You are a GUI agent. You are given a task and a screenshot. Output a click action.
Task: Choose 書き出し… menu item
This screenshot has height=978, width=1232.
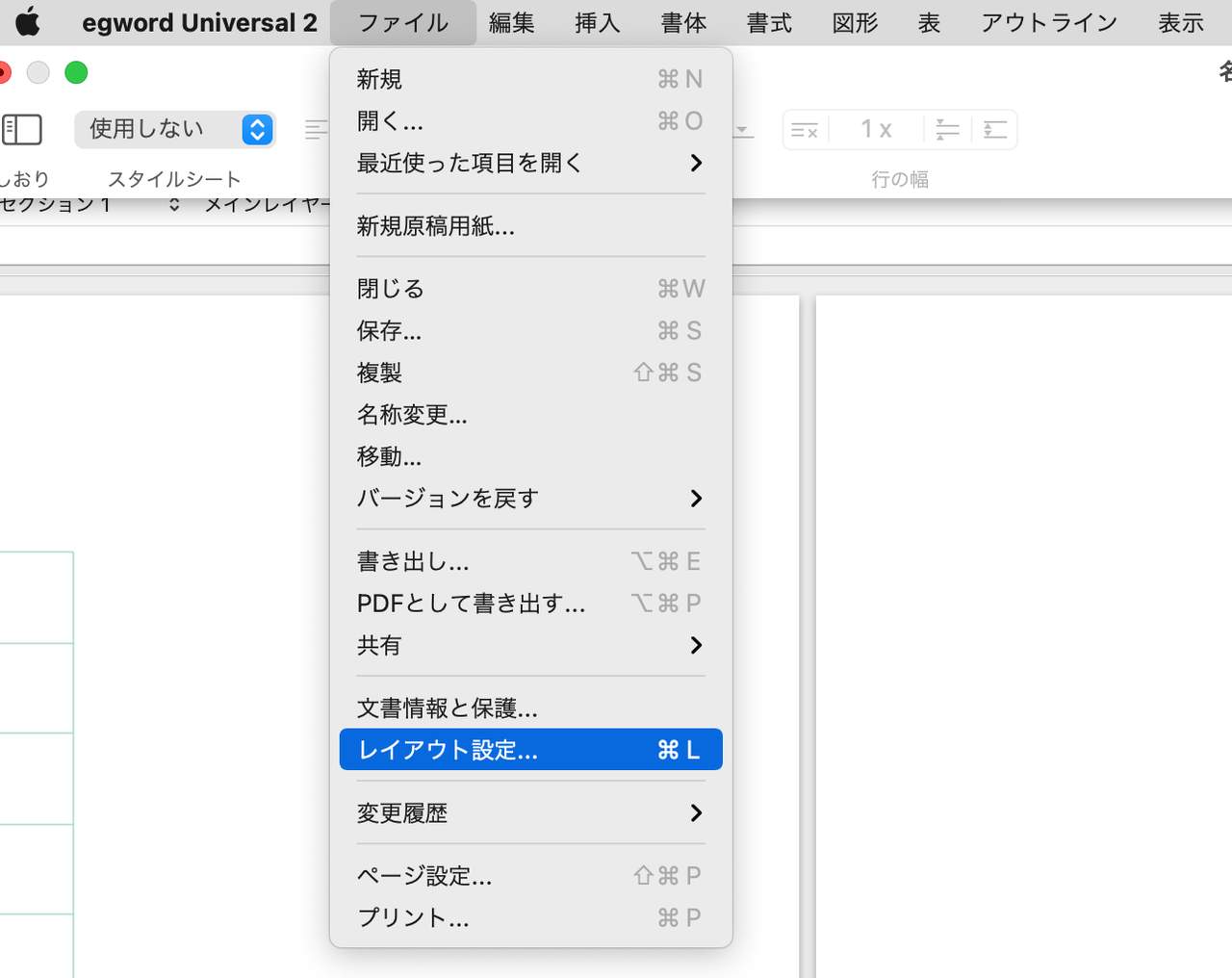pos(531,561)
